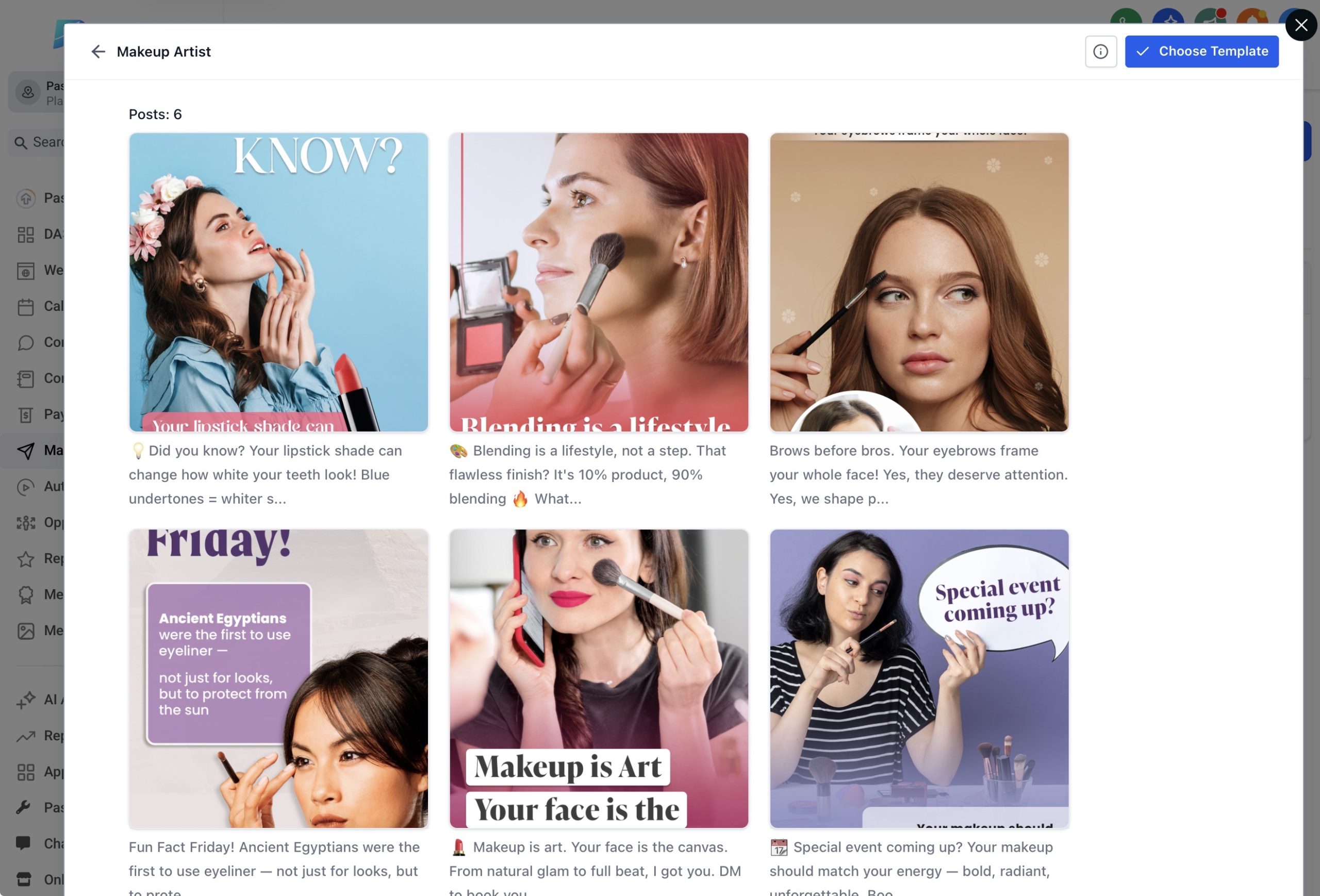Open the star reputation icon in sidebar
The width and height of the screenshot is (1320, 896).
[x=26, y=559]
